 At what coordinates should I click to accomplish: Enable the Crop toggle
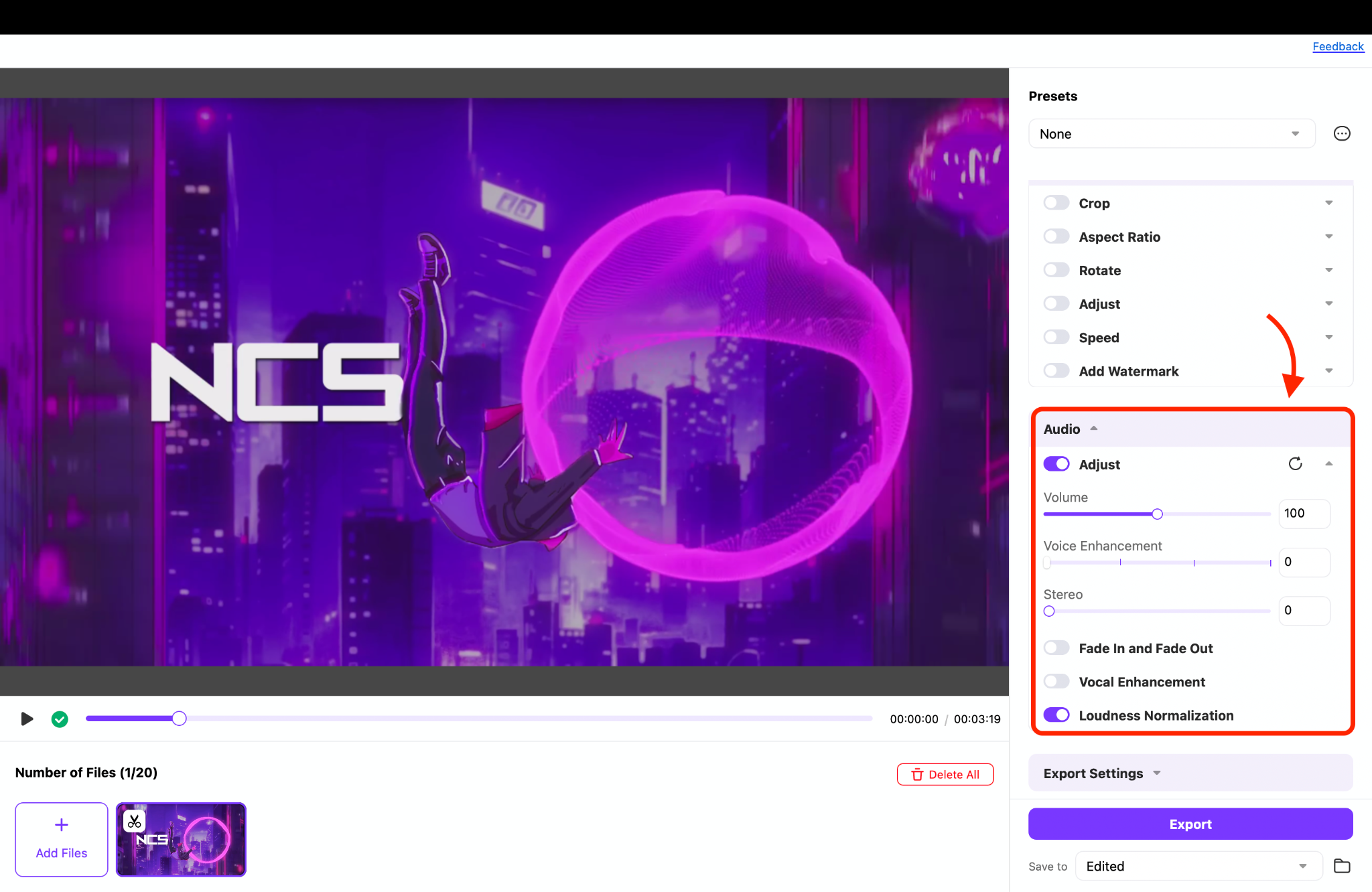[x=1056, y=203]
